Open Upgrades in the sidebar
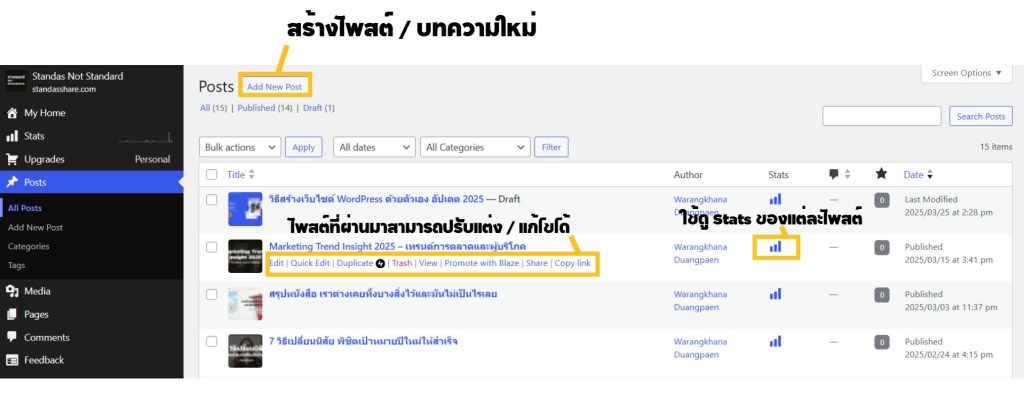1024x419 pixels. [x=45, y=159]
